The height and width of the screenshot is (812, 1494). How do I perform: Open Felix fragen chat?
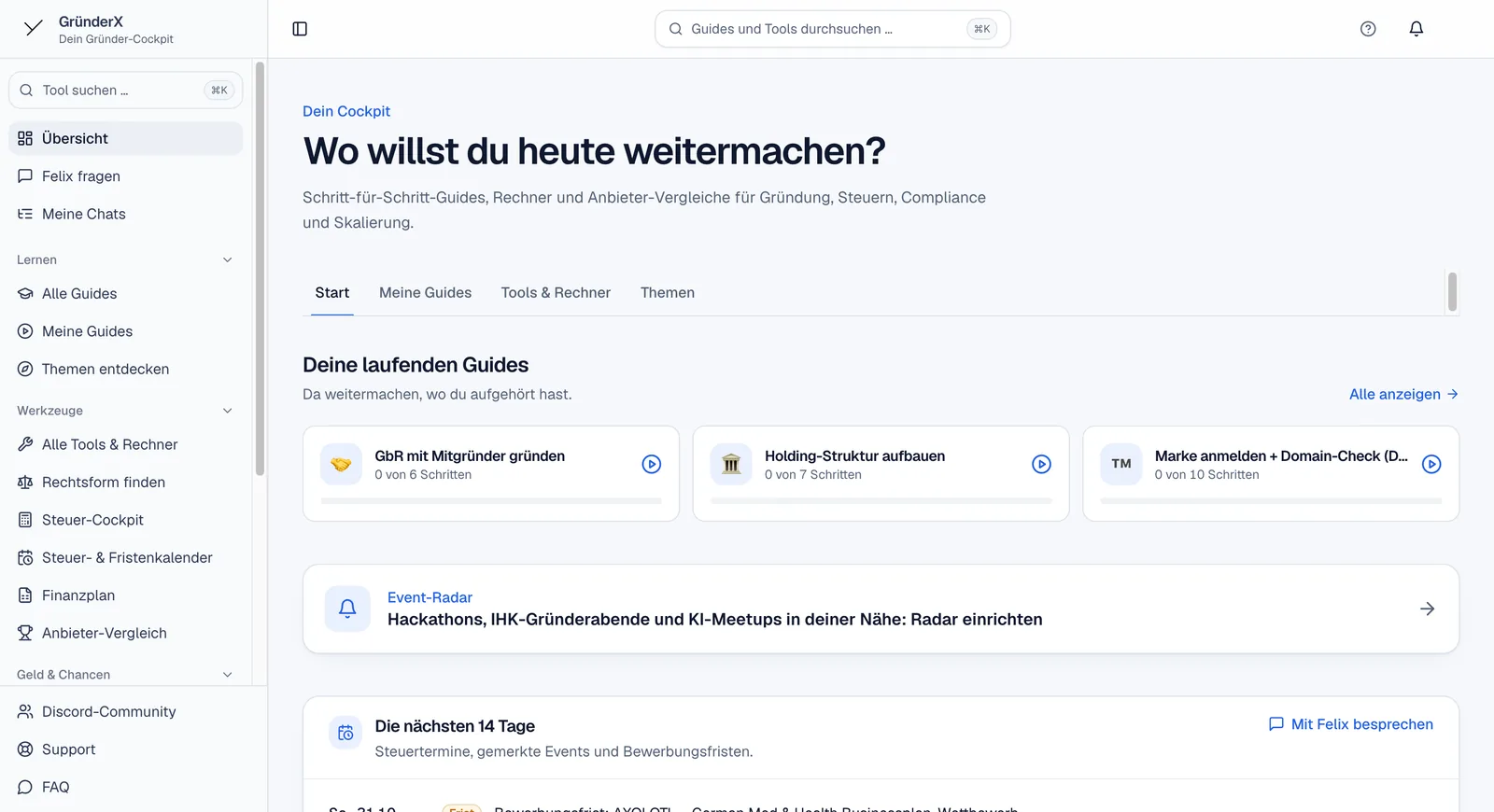(126, 176)
